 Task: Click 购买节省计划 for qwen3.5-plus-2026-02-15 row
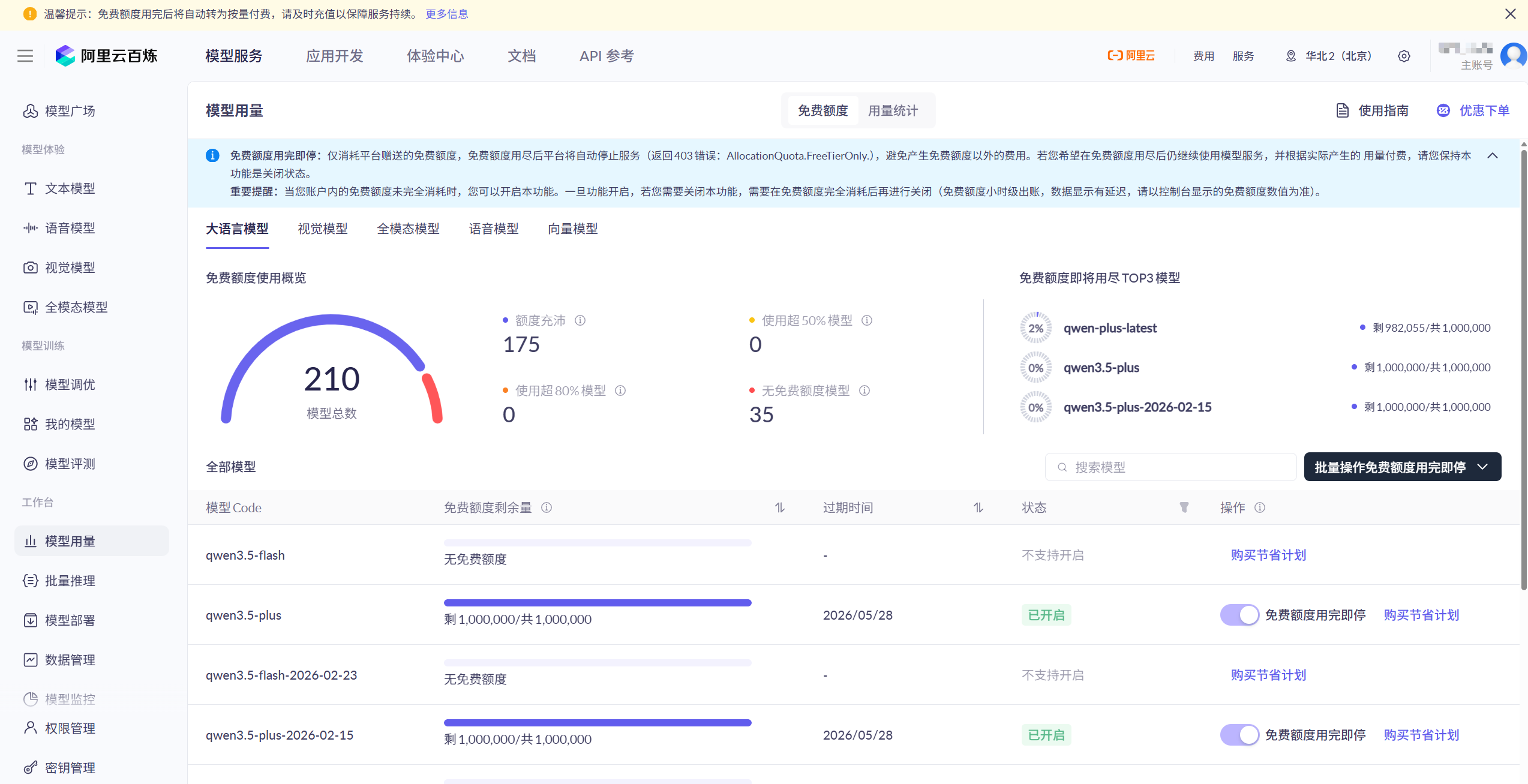pos(1421,735)
